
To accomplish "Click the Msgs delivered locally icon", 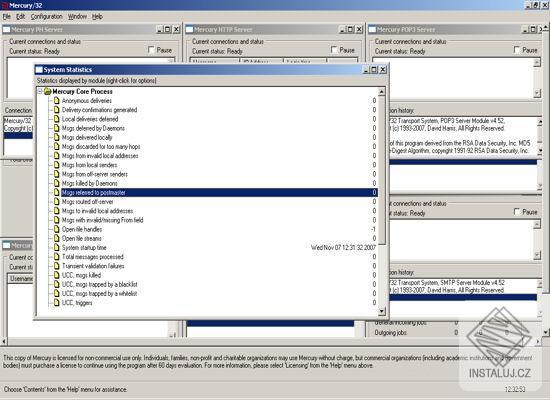I will click(x=56, y=137).
